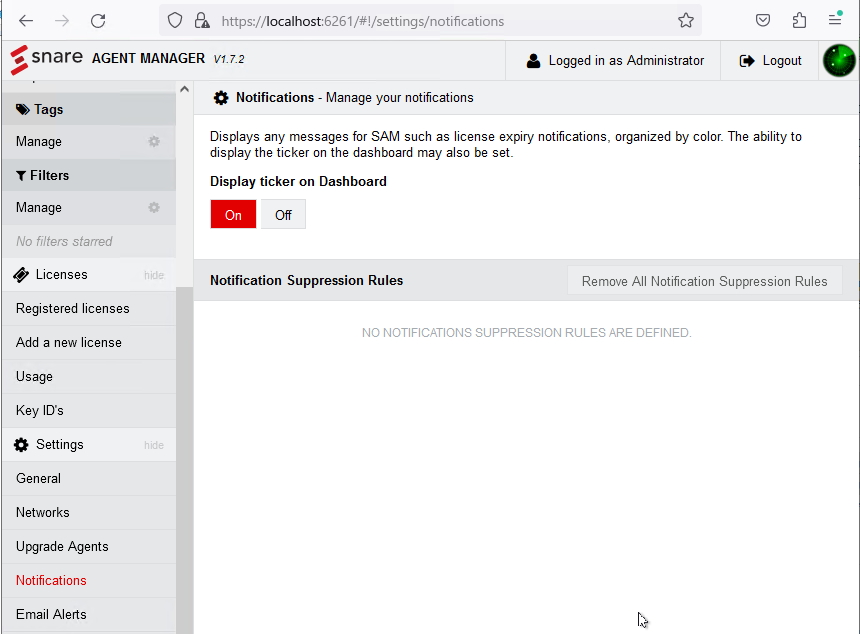
Task: Click the Settings section header
Action: click(x=89, y=445)
